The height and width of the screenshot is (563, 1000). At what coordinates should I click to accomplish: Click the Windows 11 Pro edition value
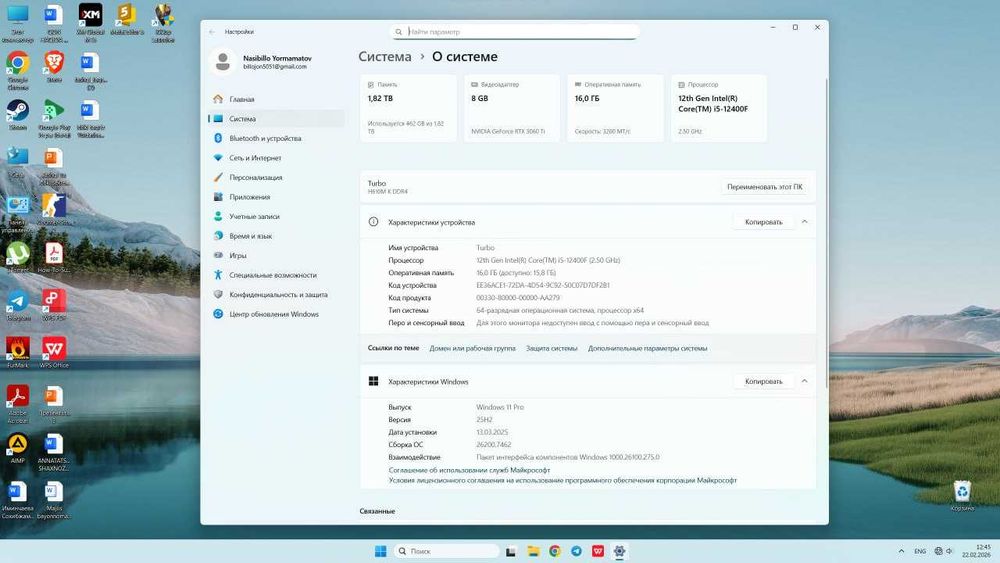click(499, 407)
